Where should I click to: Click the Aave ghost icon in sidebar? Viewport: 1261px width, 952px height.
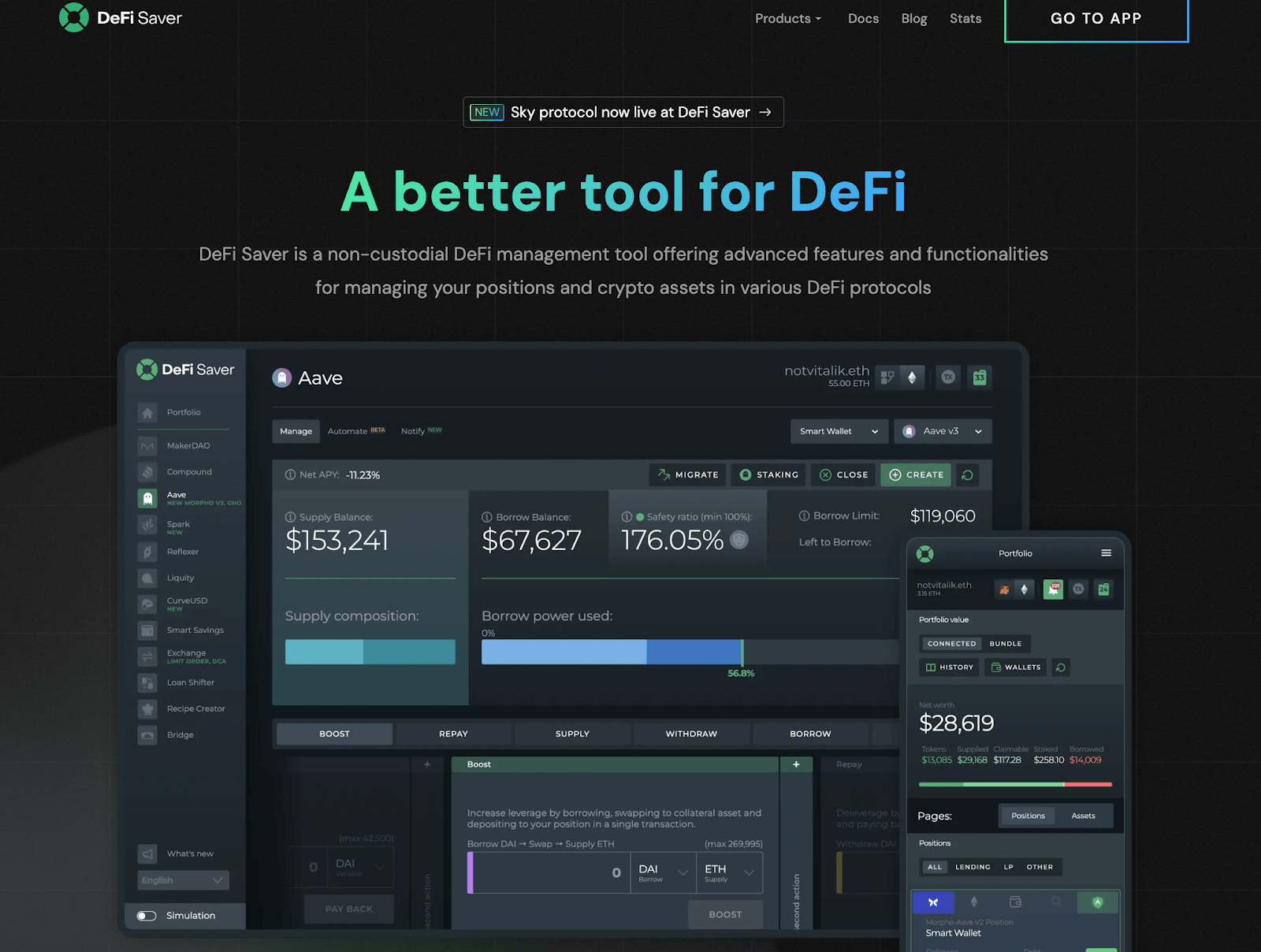pos(147,498)
